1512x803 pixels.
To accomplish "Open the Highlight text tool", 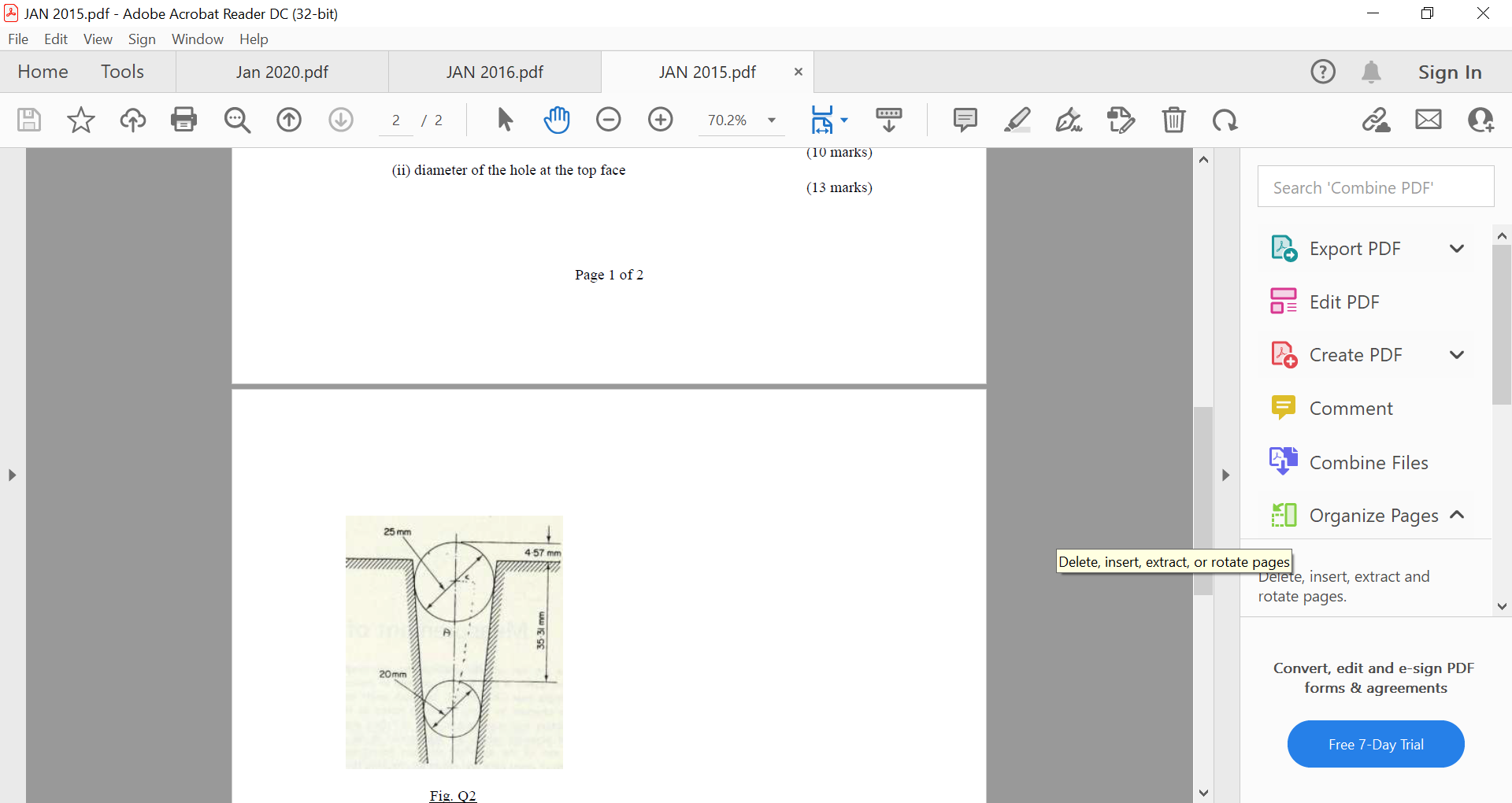I will coord(1017,120).
